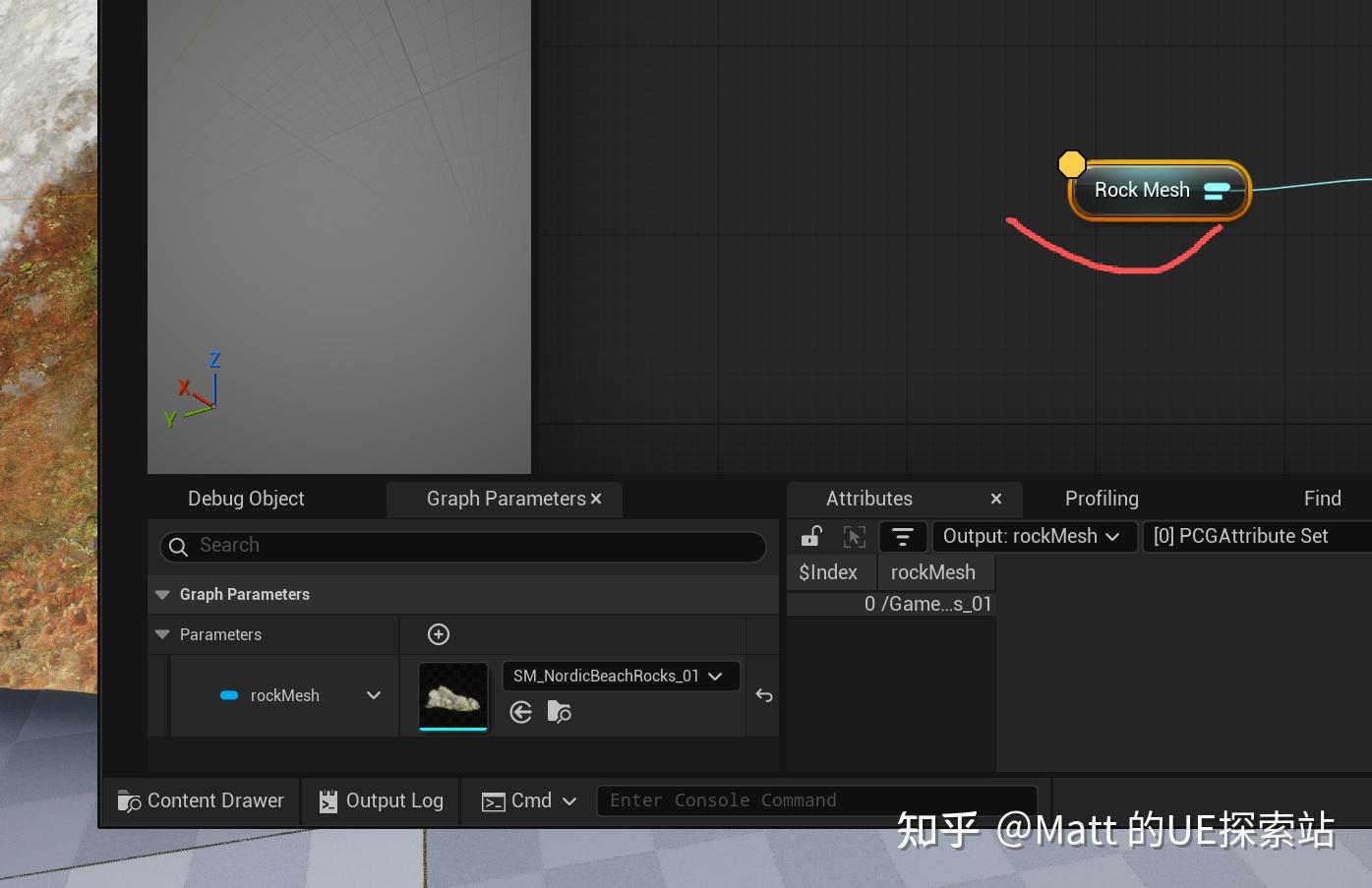This screenshot has width=1372, height=888.
Task: Click the blue rockMesh parameter type pill
Action: [229, 695]
